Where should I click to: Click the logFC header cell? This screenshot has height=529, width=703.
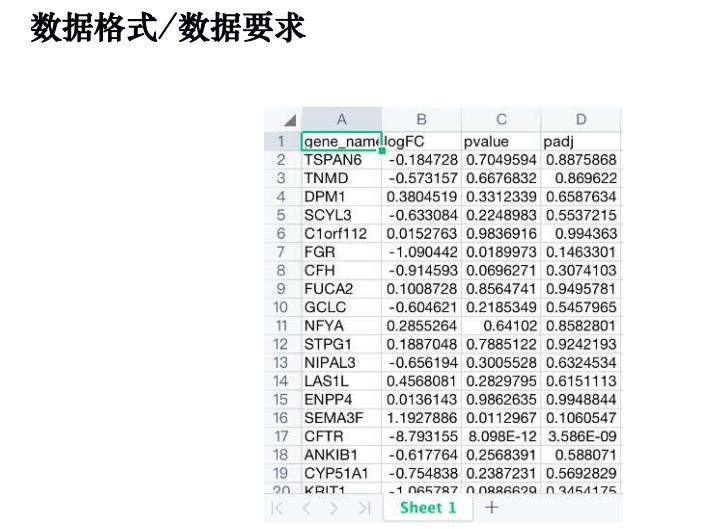(x=421, y=141)
